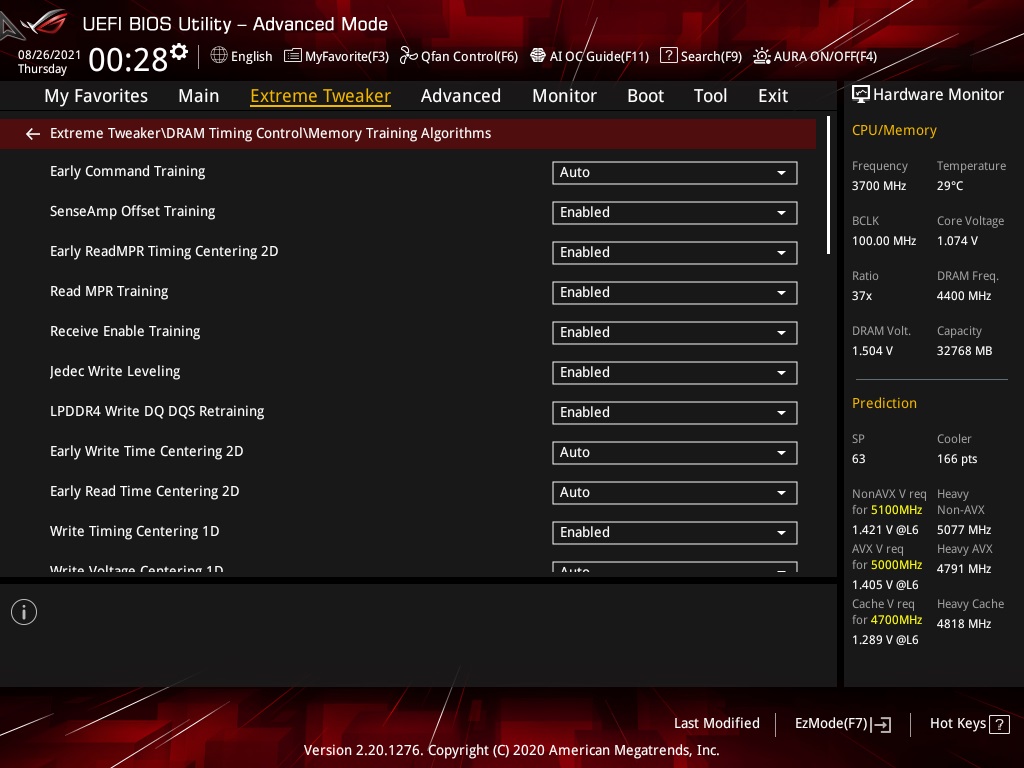1024x768 pixels.
Task: Click the 00:28 clock display
Action: point(129,59)
